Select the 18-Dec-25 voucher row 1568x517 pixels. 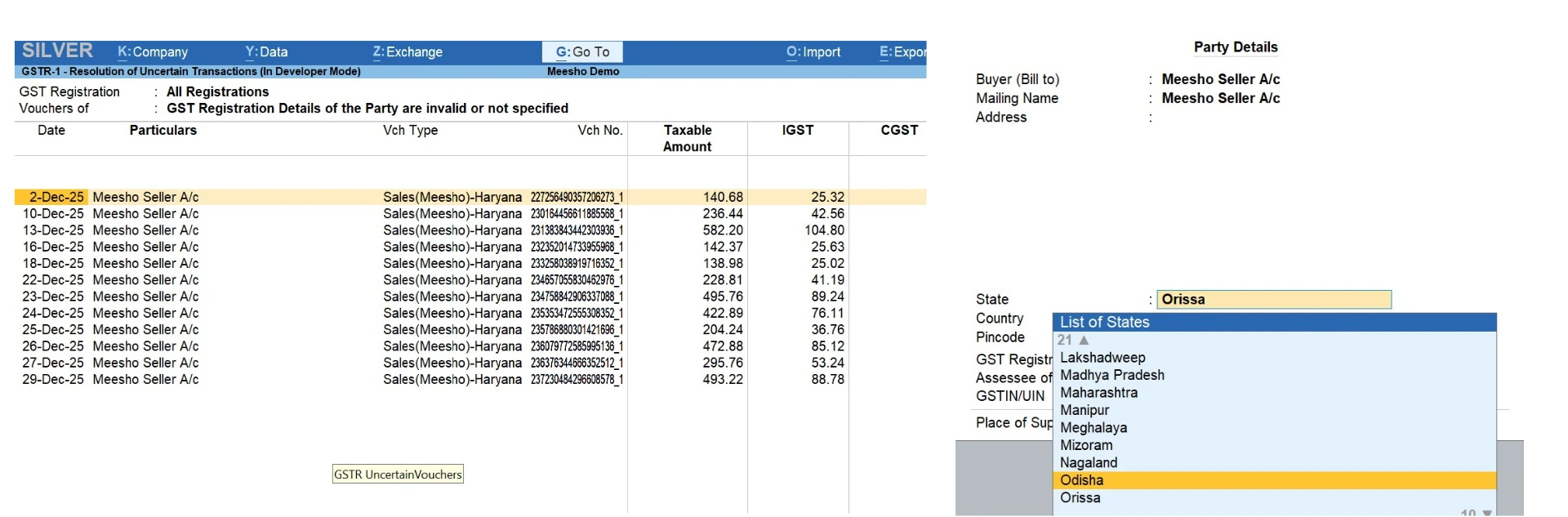click(470, 263)
